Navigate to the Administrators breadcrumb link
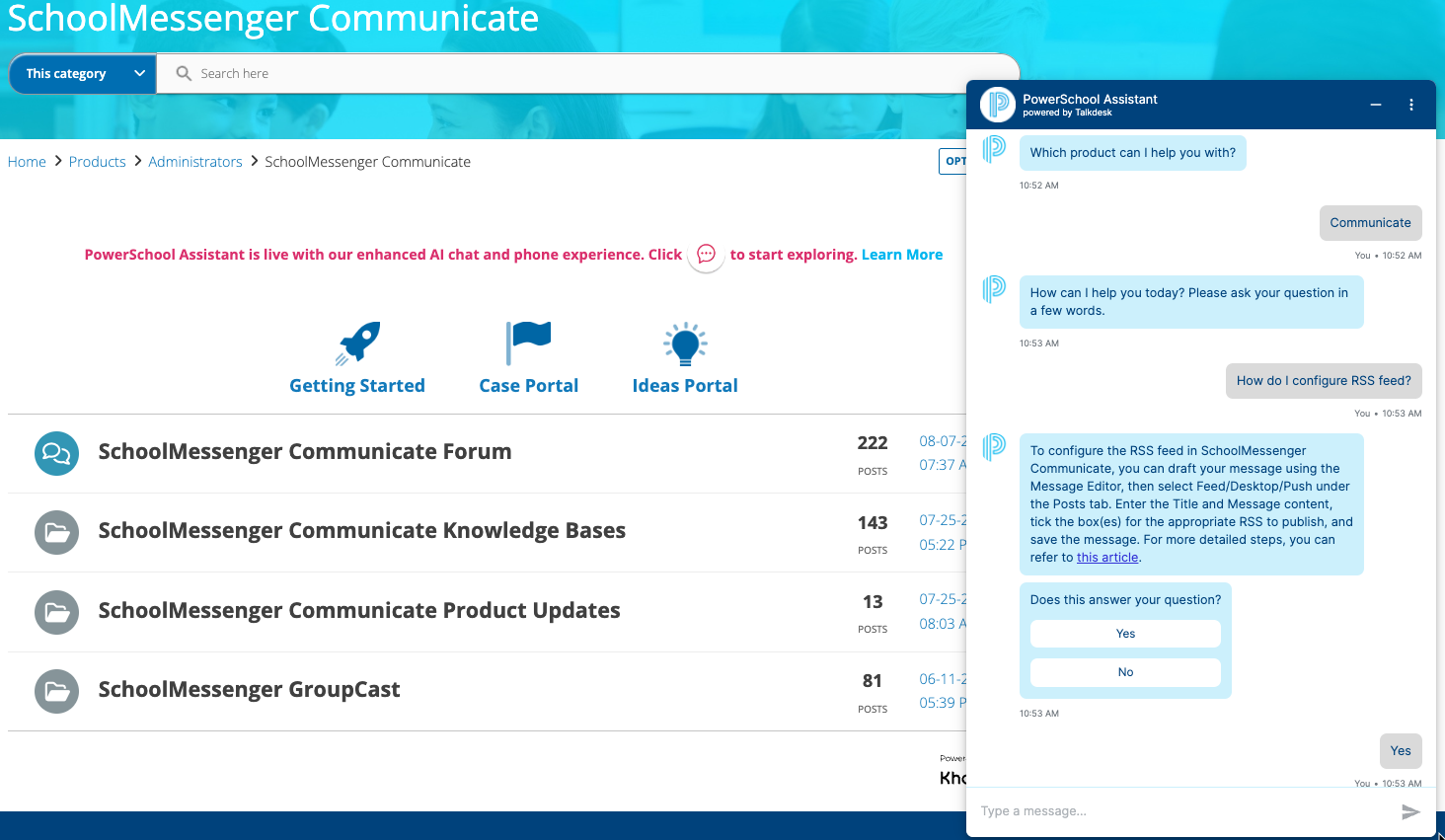Image resolution: width=1445 pixels, height=840 pixels. click(194, 161)
